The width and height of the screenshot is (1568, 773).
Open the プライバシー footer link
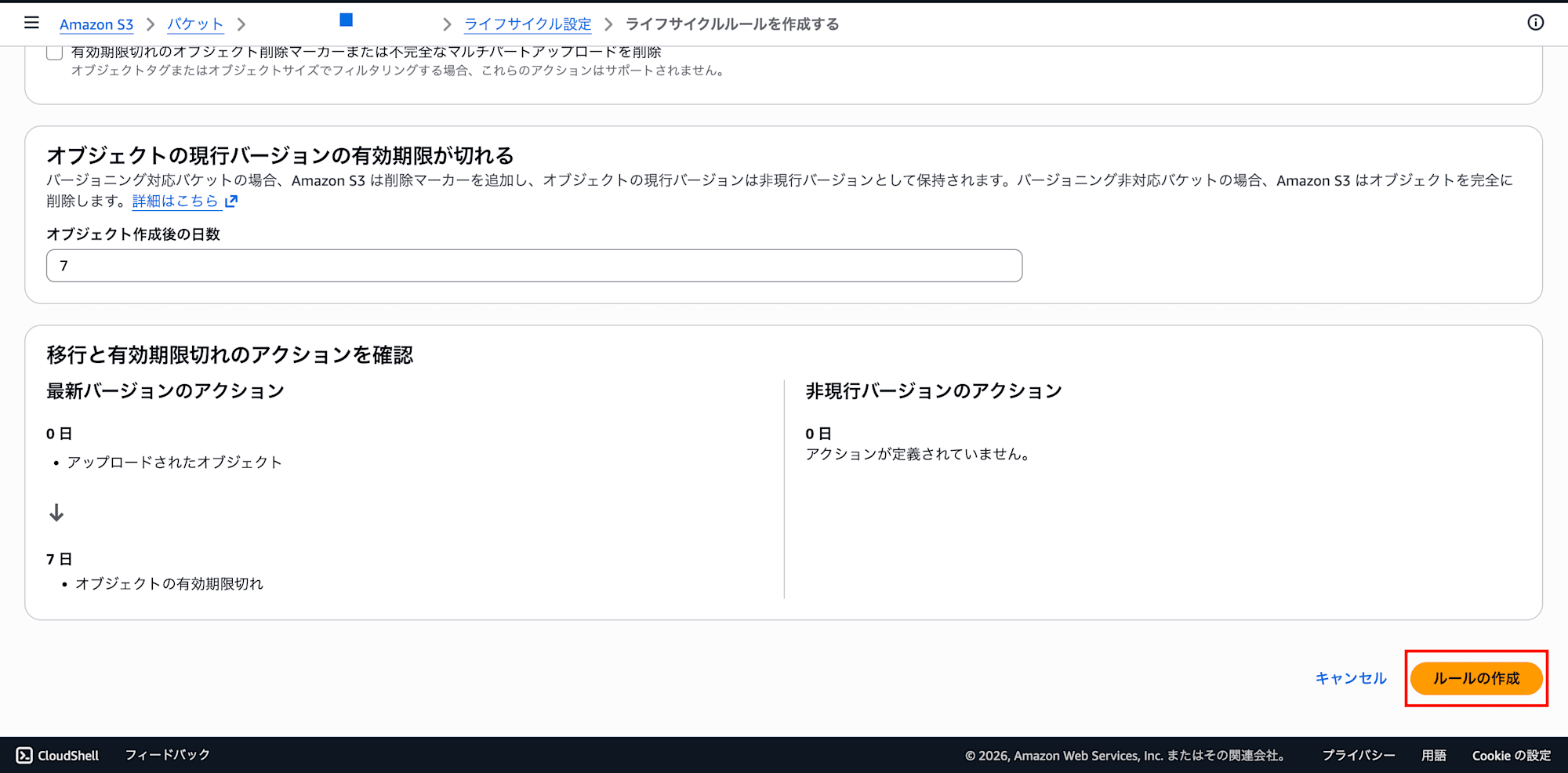1359,755
